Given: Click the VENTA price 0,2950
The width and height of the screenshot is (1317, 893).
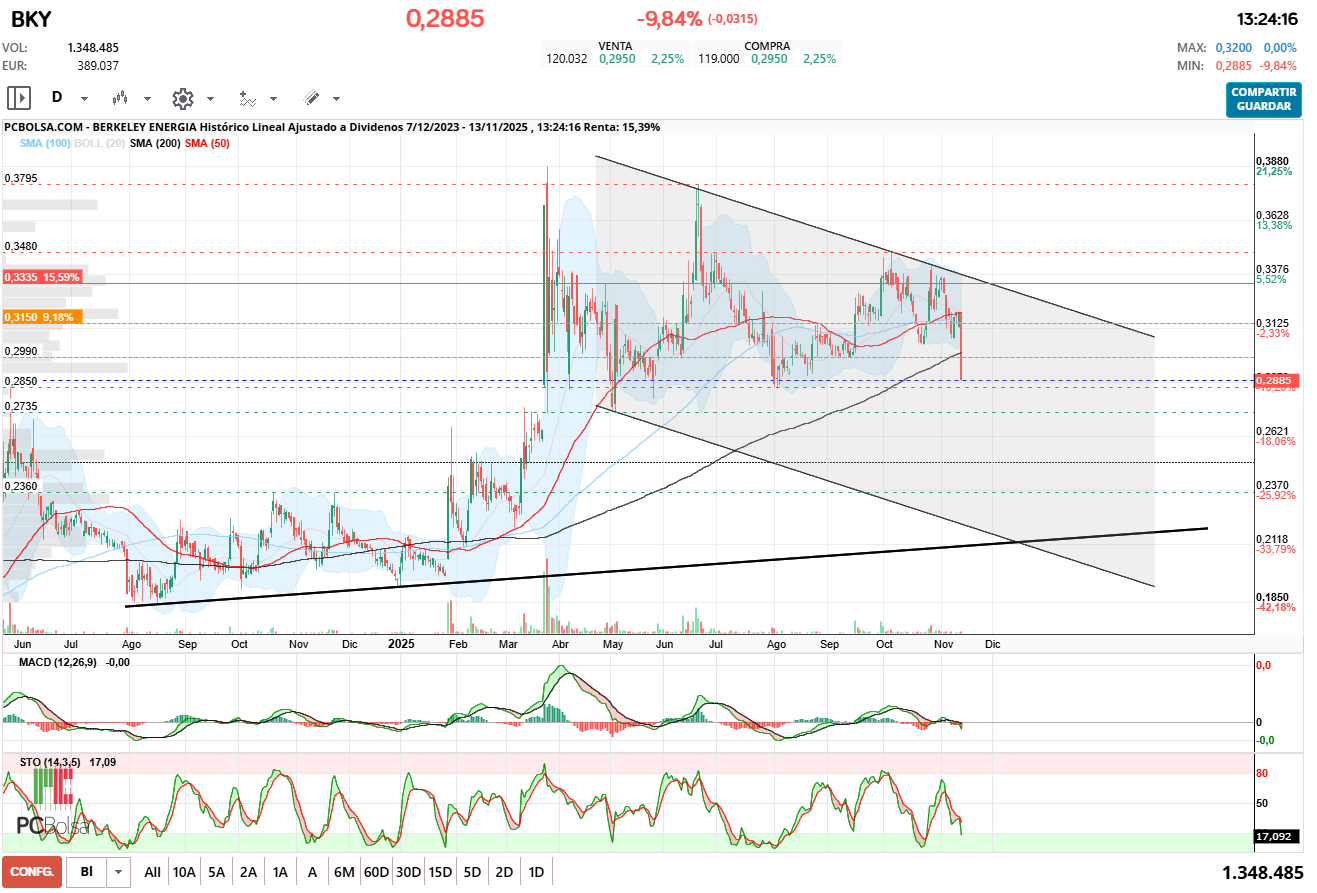Looking at the screenshot, I should pyautogui.click(x=617, y=59).
